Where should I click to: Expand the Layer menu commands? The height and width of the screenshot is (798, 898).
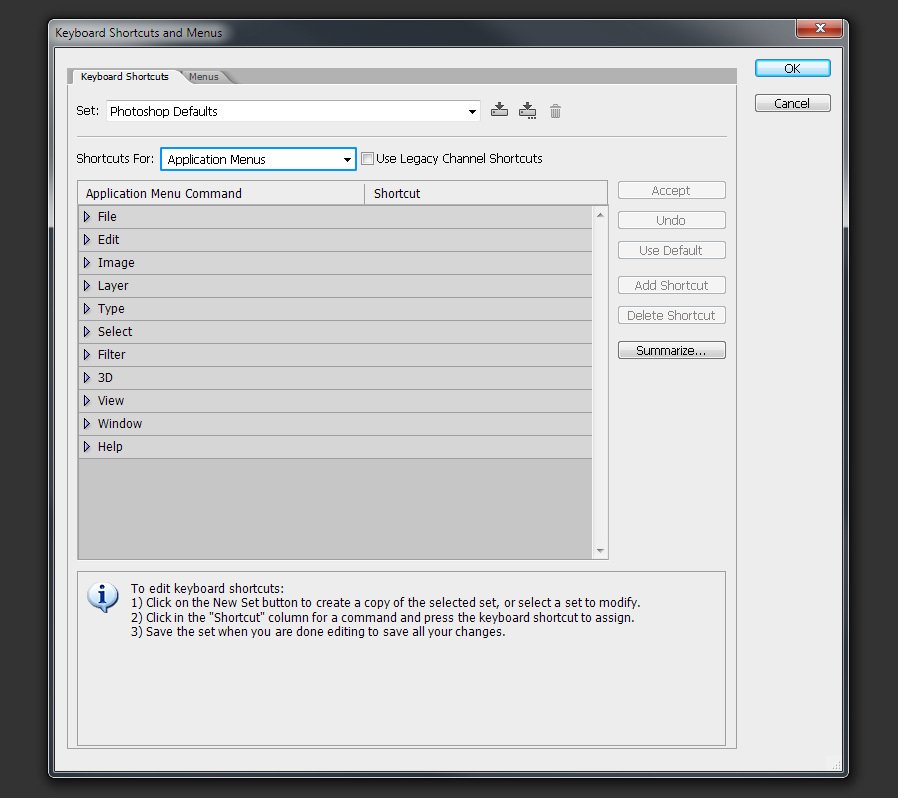tap(87, 285)
